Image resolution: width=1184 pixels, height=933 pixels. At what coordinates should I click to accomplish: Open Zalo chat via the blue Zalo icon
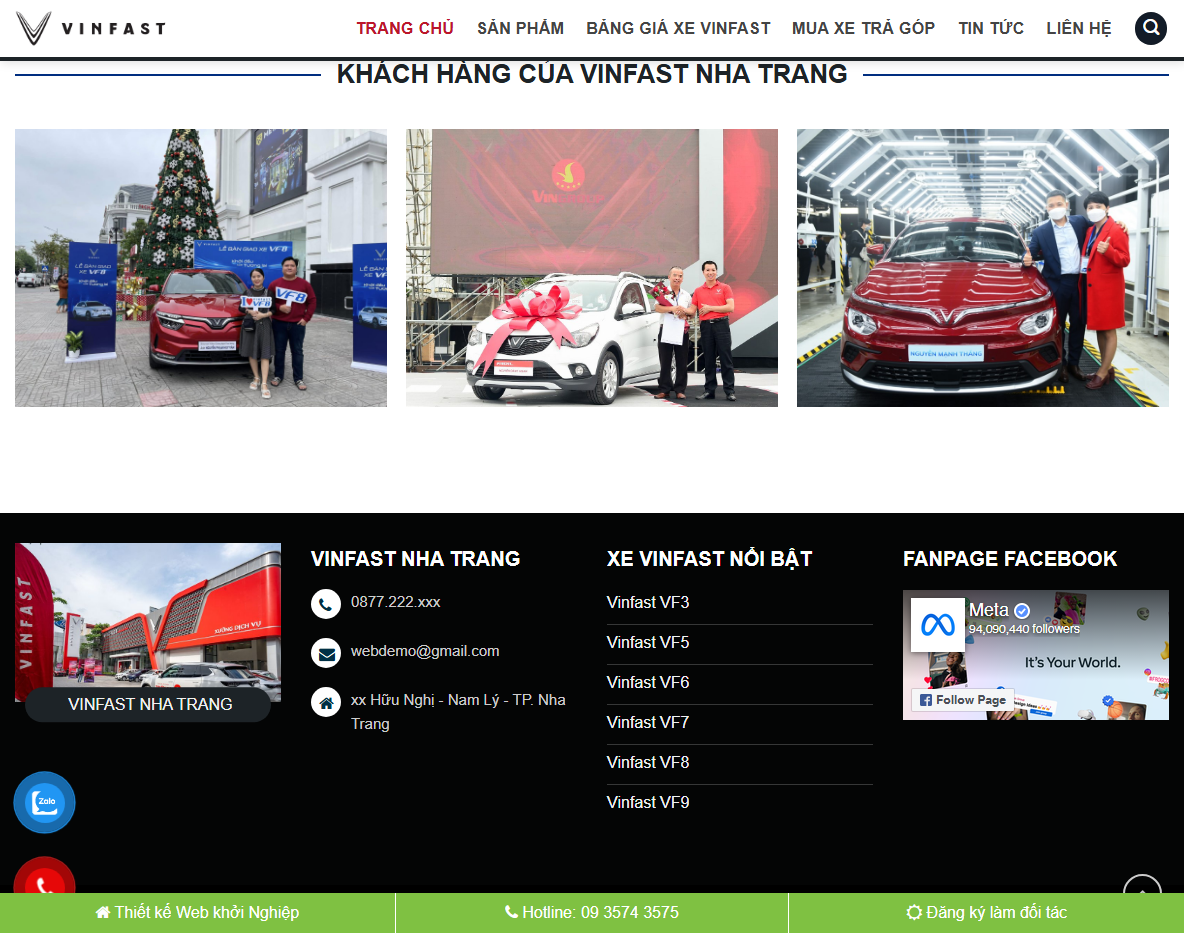pos(44,802)
